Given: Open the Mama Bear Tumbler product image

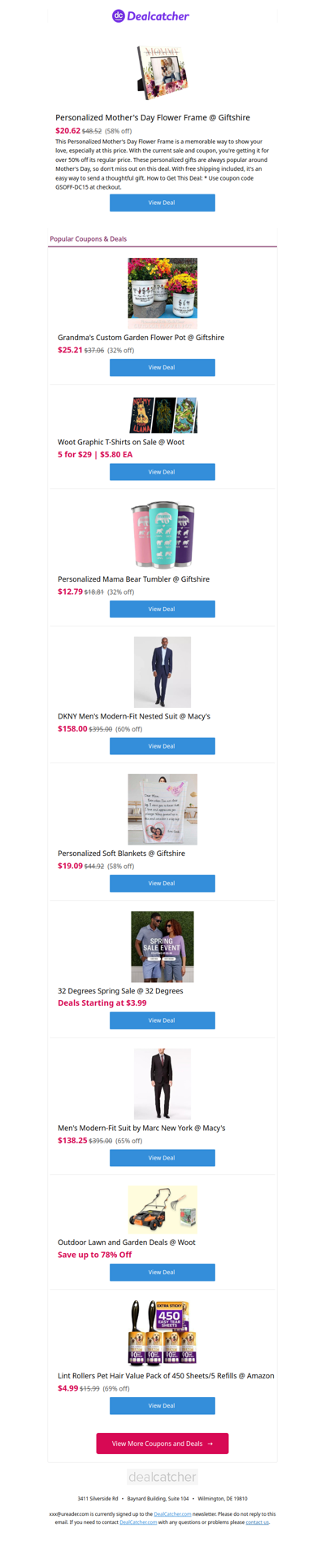Looking at the screenshot, I should 162,535.
